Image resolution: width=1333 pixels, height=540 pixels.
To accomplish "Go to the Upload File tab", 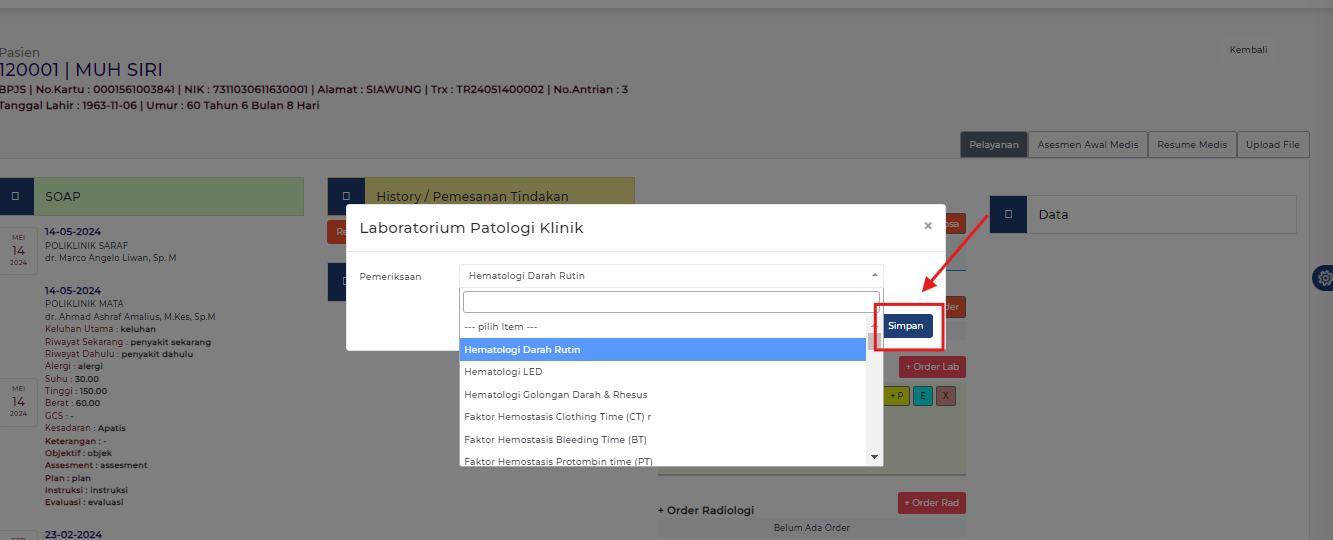I will pyautogui.click(x=1272, y=144).
